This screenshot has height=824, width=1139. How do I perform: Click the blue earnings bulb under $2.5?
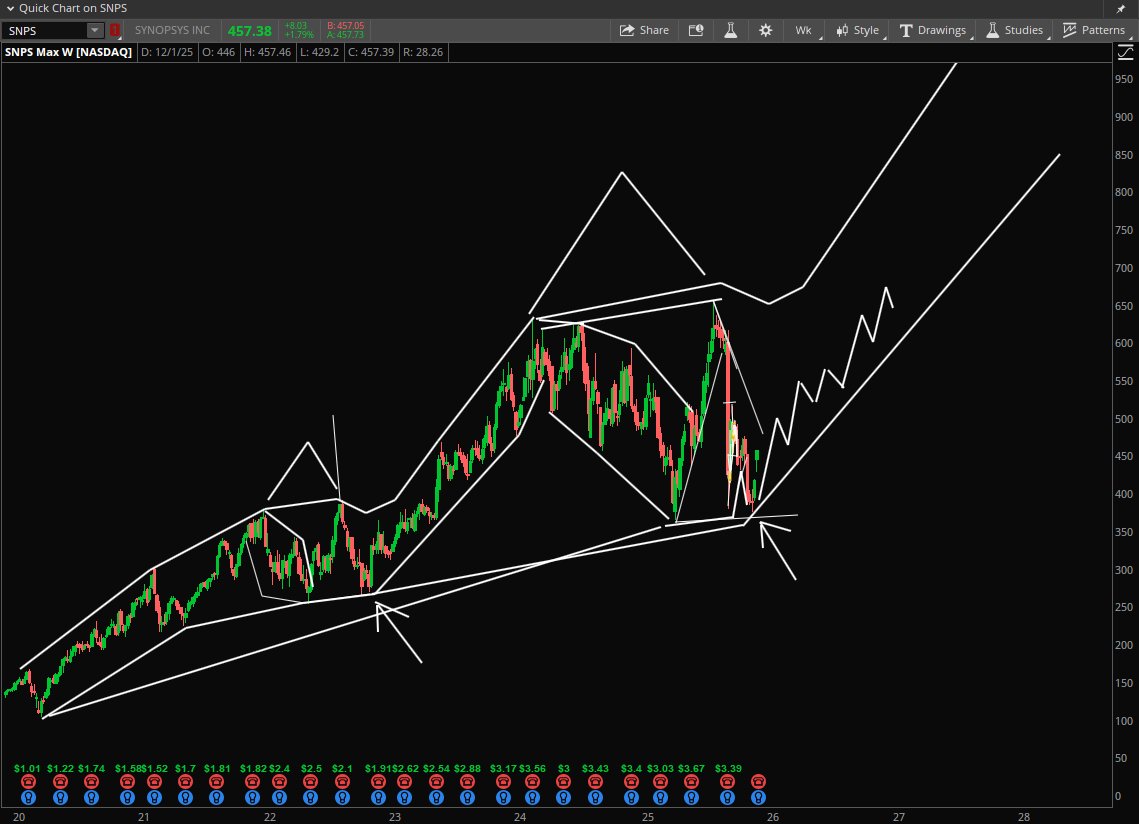311,798
